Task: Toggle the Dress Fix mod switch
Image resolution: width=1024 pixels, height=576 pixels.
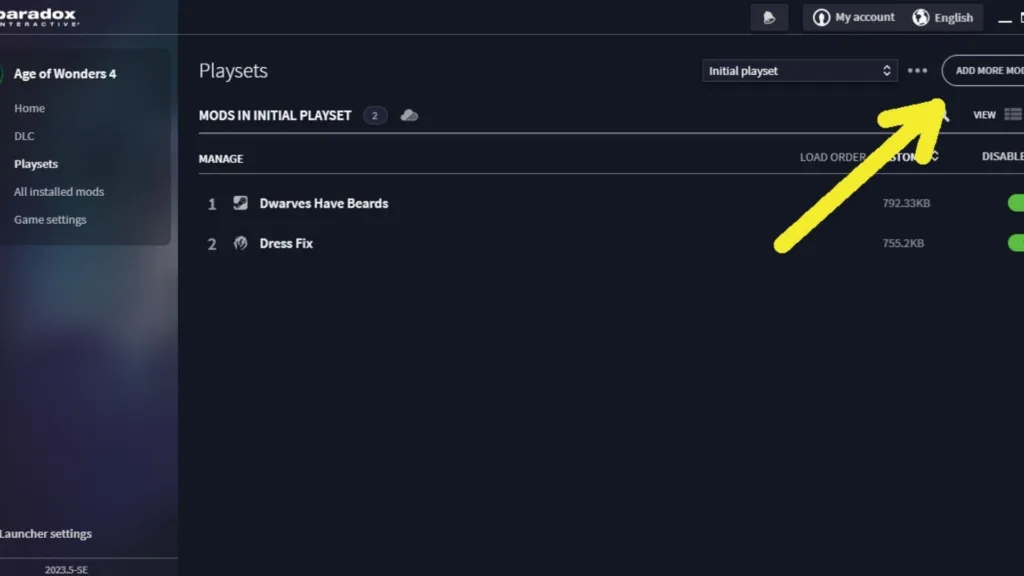Action: click(x=1016, y=243)
